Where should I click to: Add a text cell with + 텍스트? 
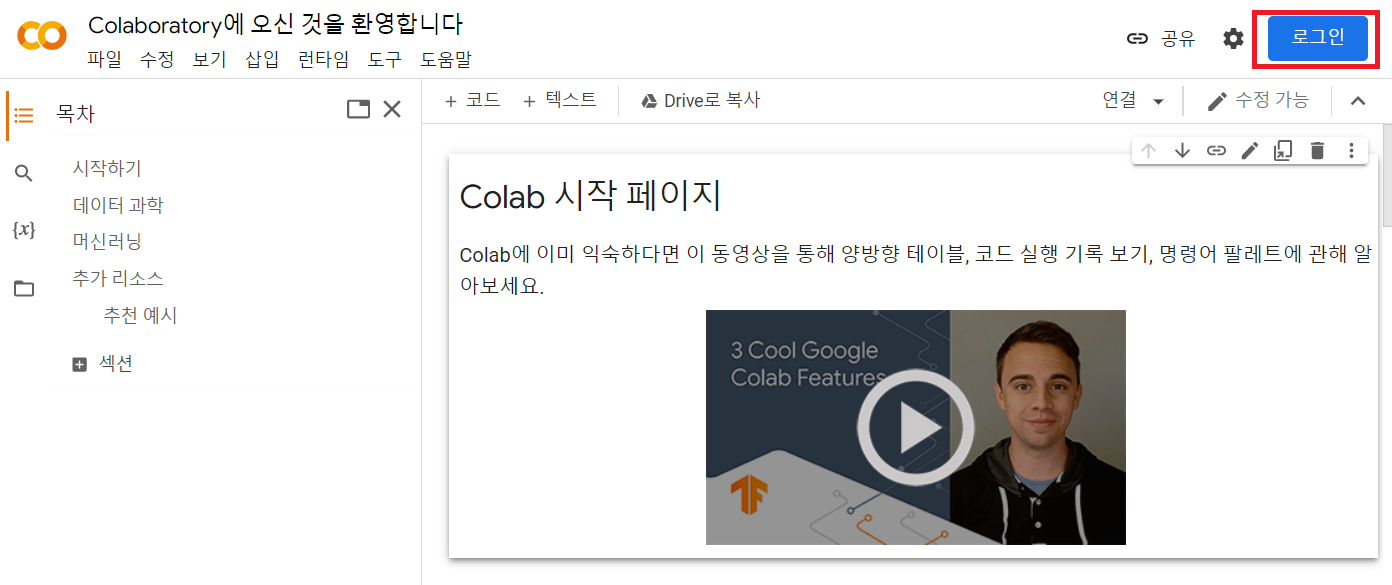[560, 100]
